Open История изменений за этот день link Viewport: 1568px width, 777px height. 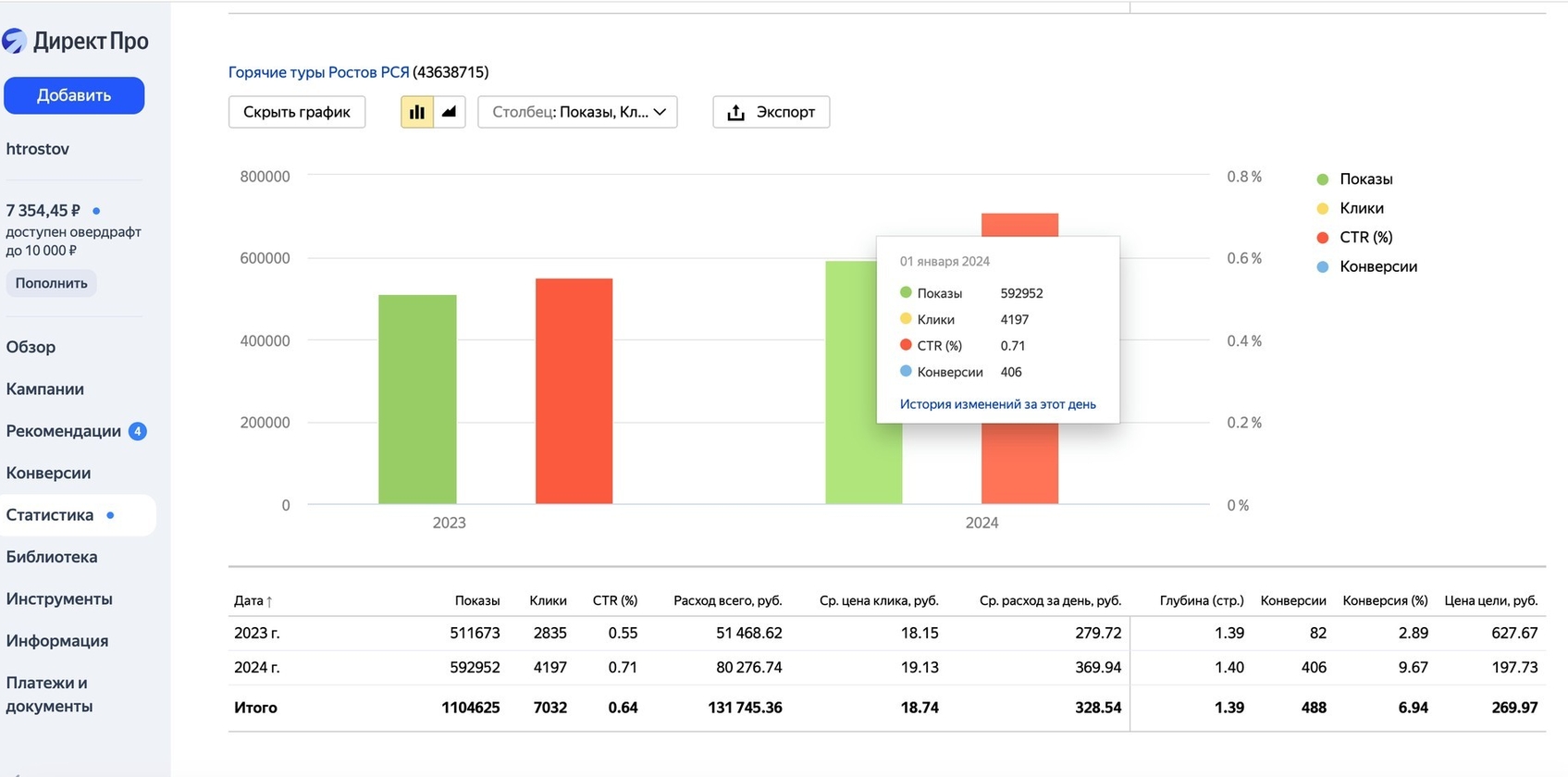(x=997, y=404)
